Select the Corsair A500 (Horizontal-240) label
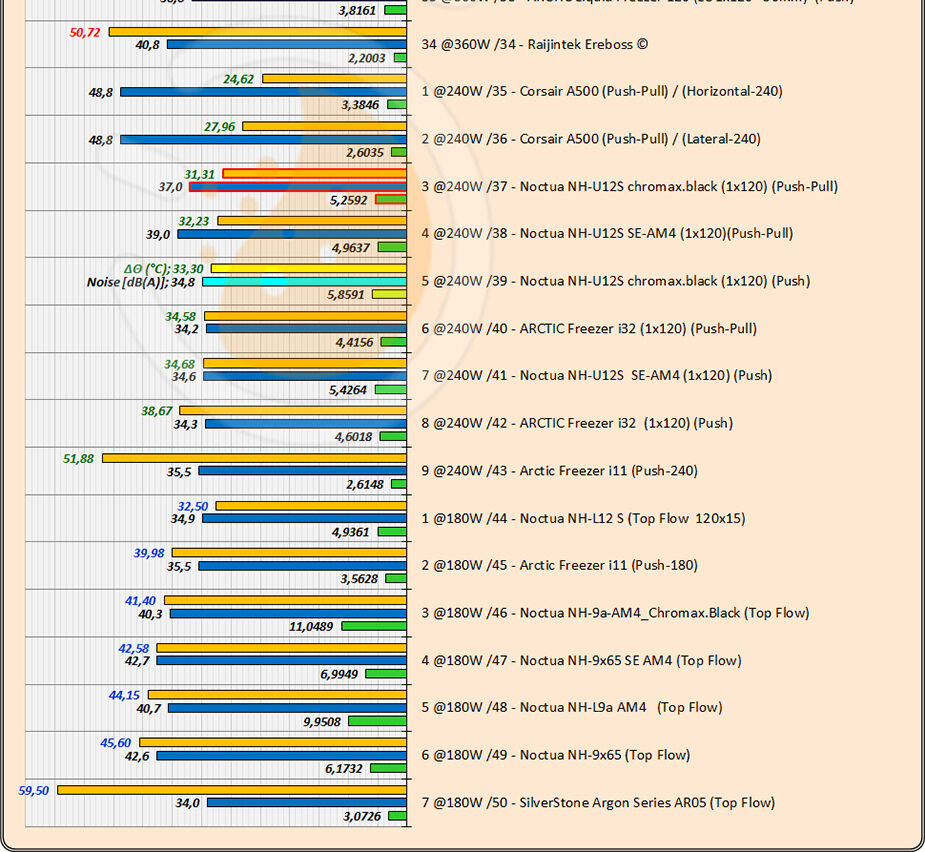Screen dimensions: 925x852 602,91
